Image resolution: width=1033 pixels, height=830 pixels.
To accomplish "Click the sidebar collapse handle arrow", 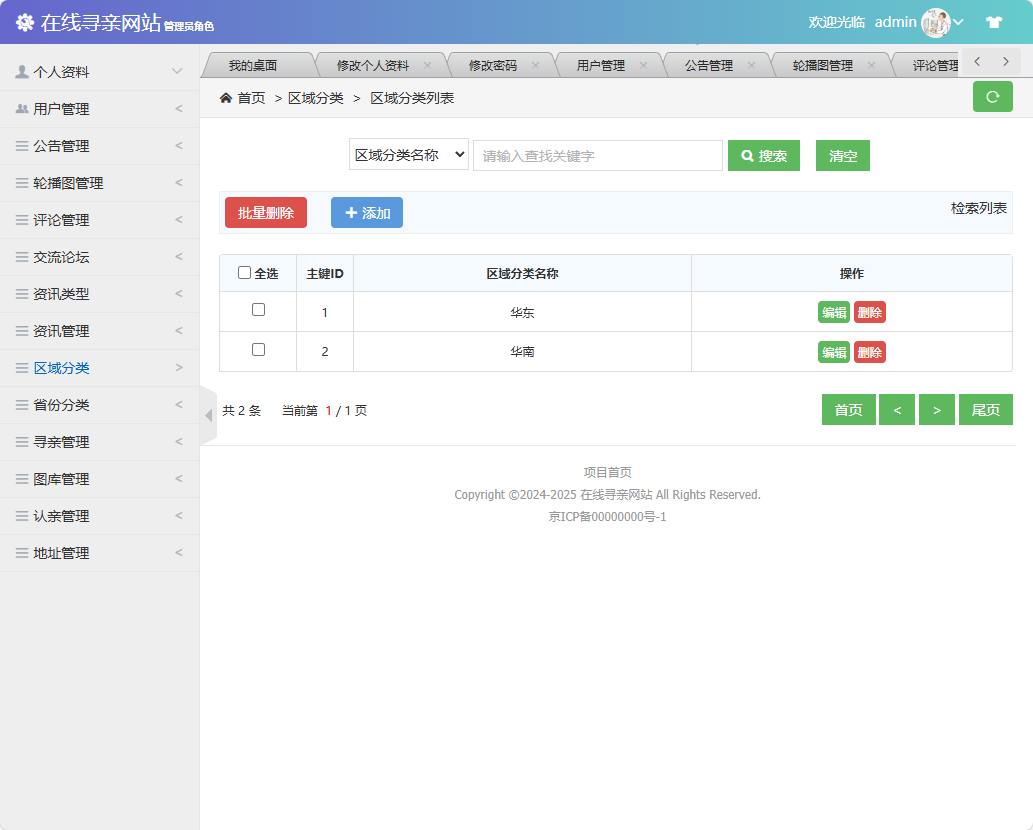I will 207,413.
